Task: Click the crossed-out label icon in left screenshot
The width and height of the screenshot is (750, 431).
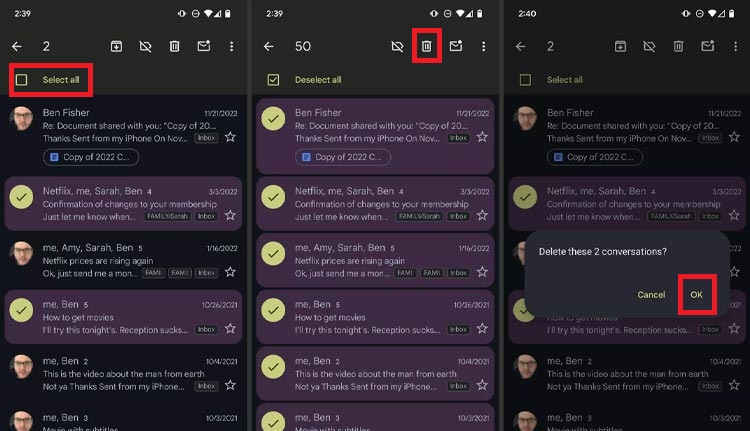Action: [x=145, y=46]
